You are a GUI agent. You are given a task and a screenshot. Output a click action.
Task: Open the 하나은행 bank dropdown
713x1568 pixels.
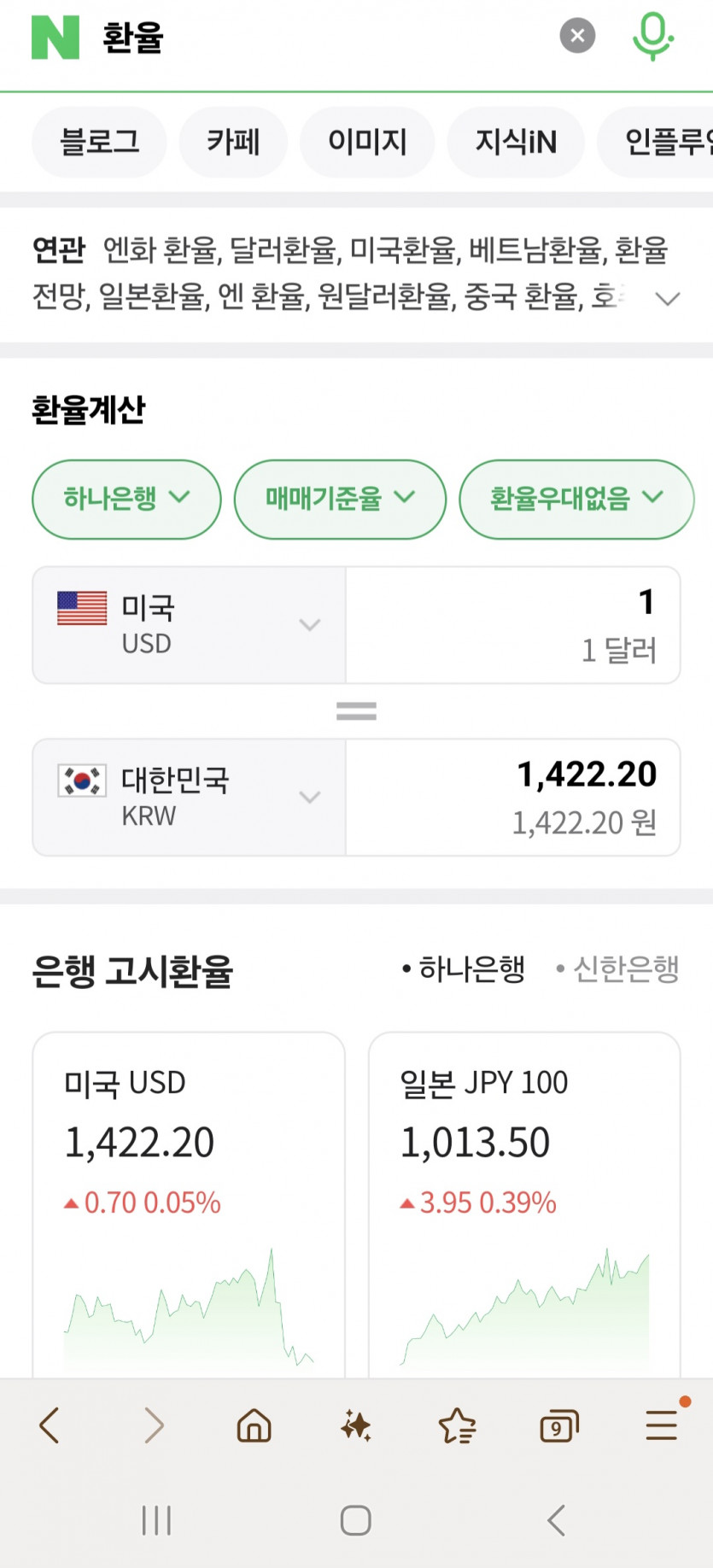coord(126,499)
